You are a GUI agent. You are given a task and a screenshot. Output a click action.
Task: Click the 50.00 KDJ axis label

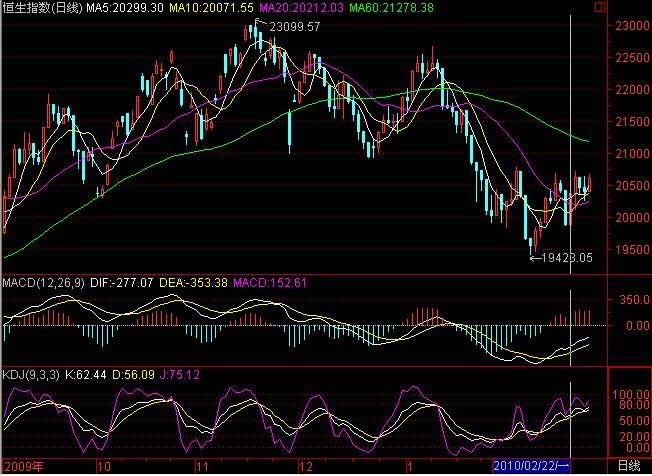pos(634,420)
